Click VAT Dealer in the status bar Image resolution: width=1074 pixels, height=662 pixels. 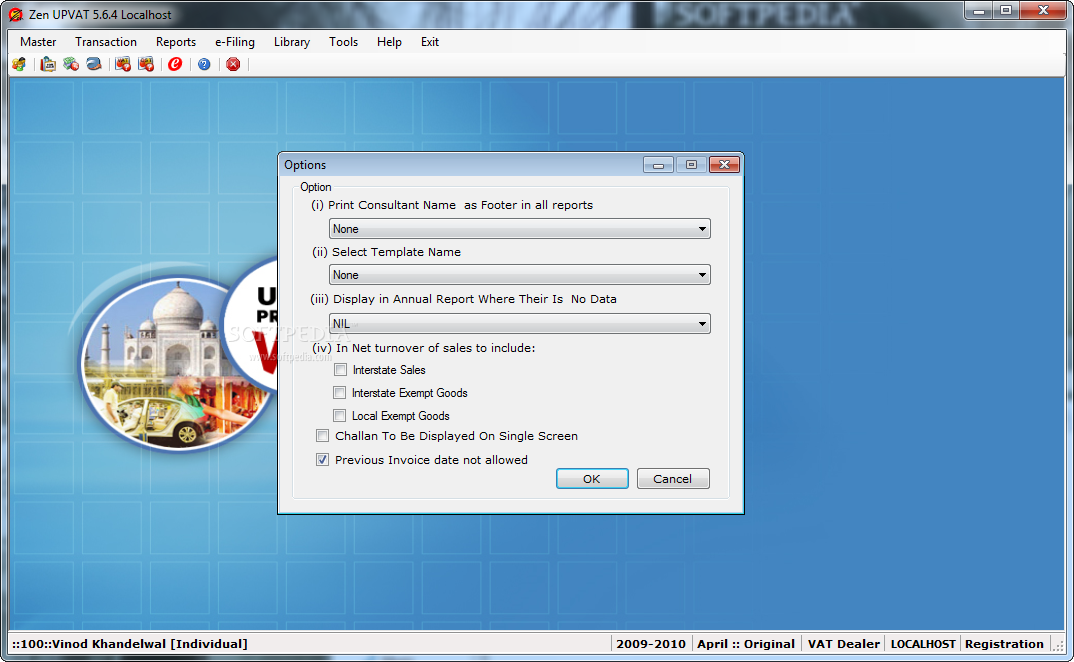844,644
